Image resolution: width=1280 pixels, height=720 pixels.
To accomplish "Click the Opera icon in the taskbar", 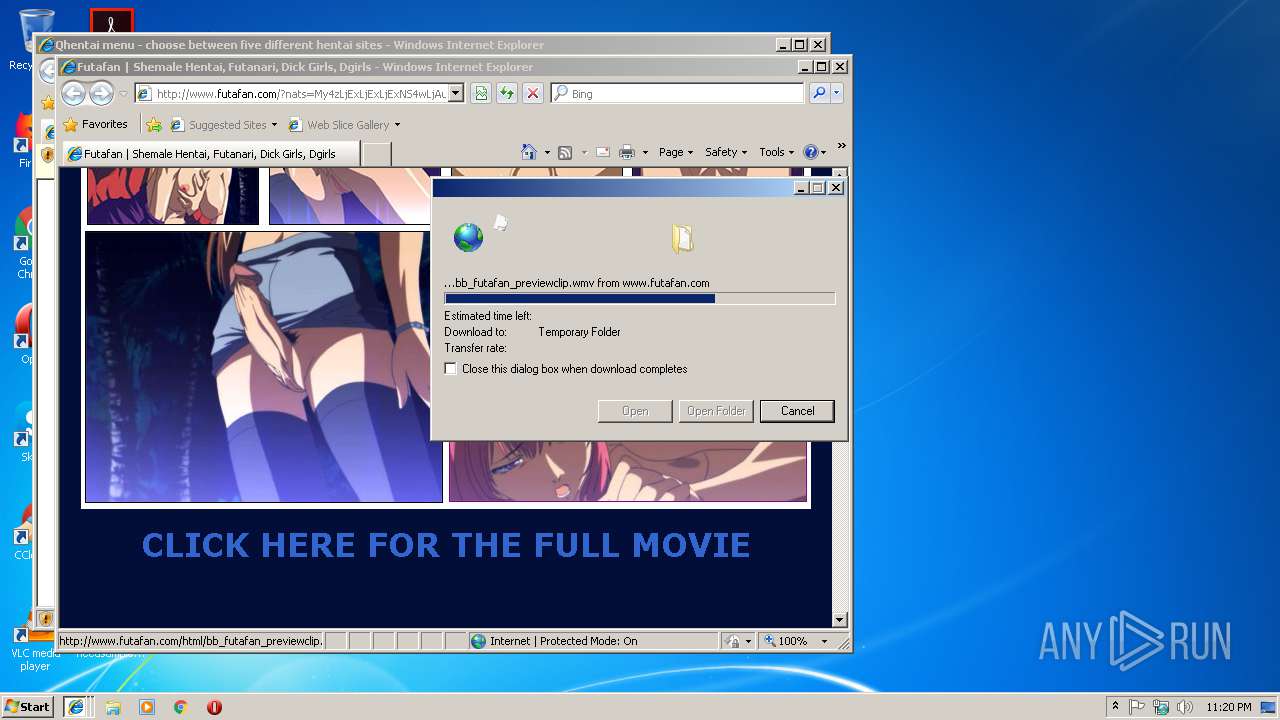I will 214,707.
